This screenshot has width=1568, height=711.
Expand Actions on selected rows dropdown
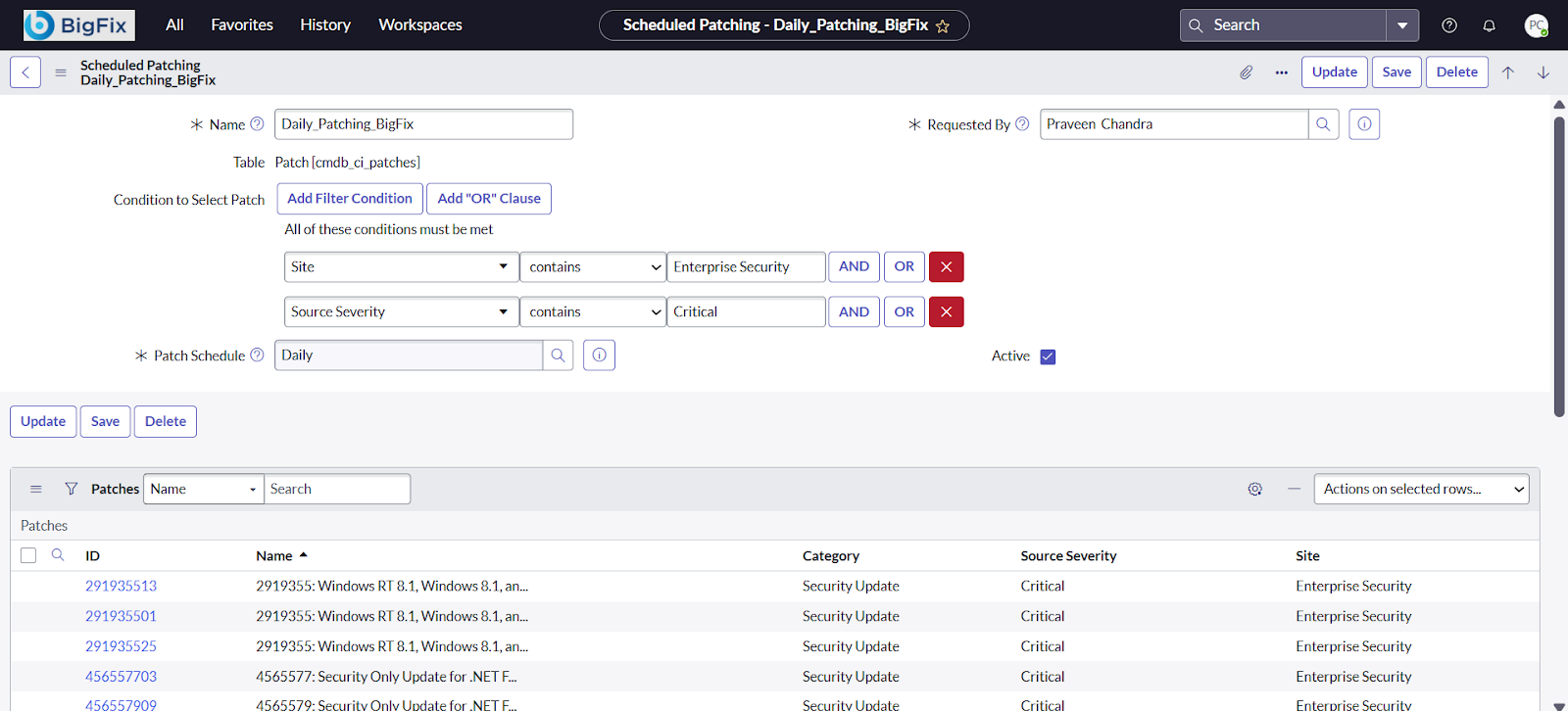[x=1420, y=489]
